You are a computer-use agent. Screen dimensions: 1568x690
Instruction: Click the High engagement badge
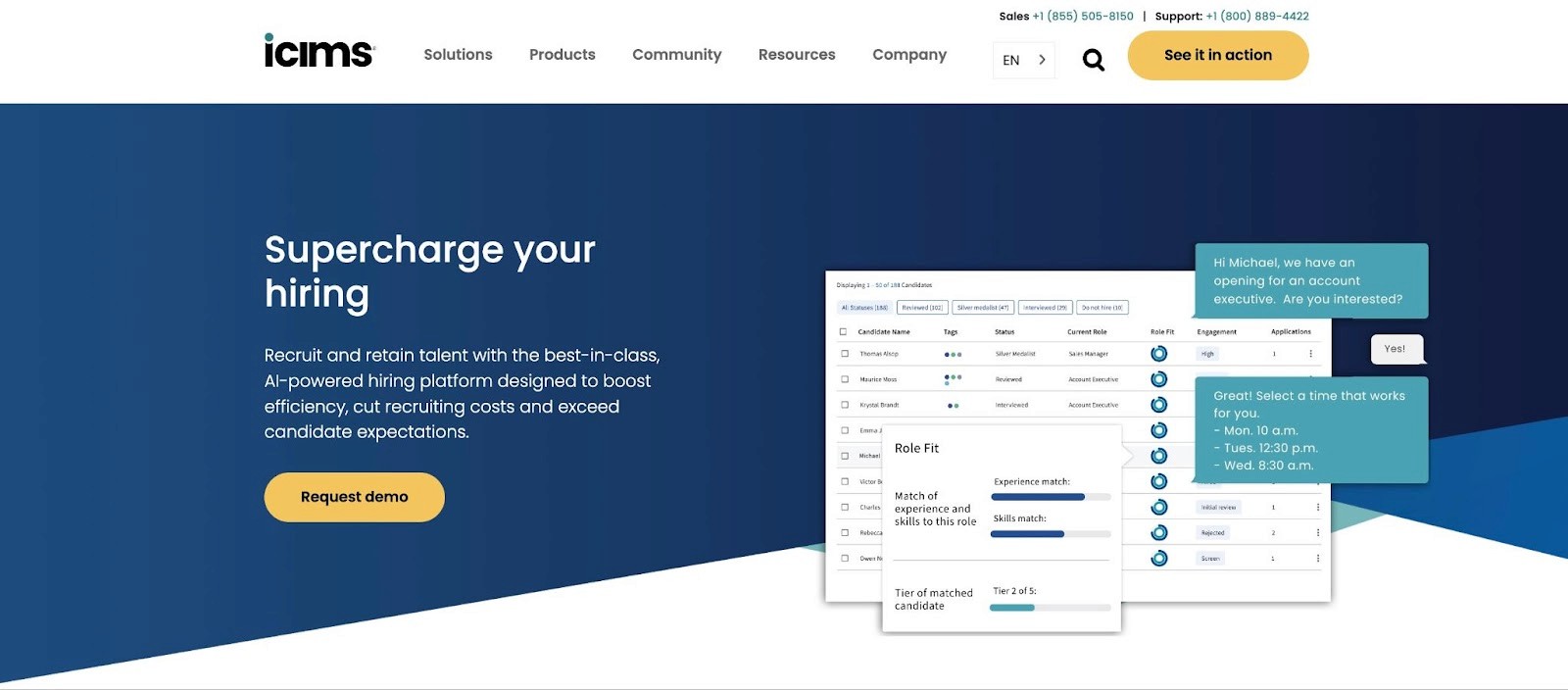(x=1207, y=354)
